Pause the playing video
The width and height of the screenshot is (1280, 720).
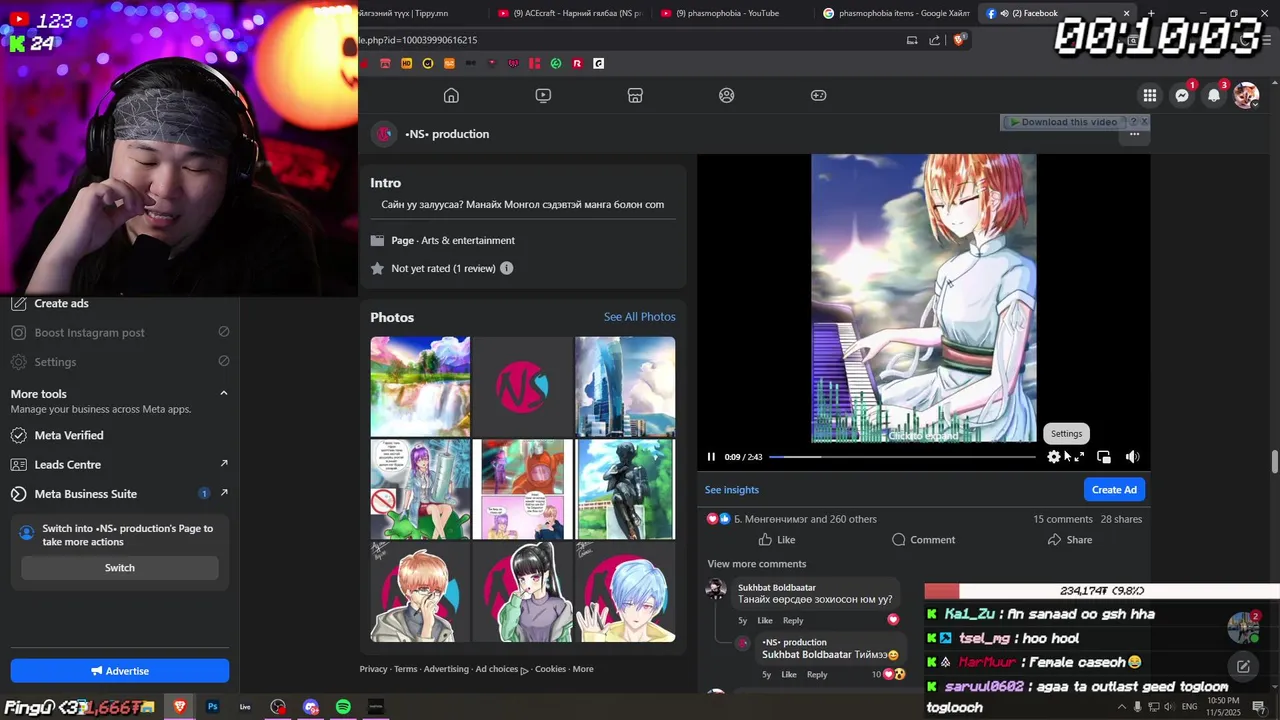711,457
